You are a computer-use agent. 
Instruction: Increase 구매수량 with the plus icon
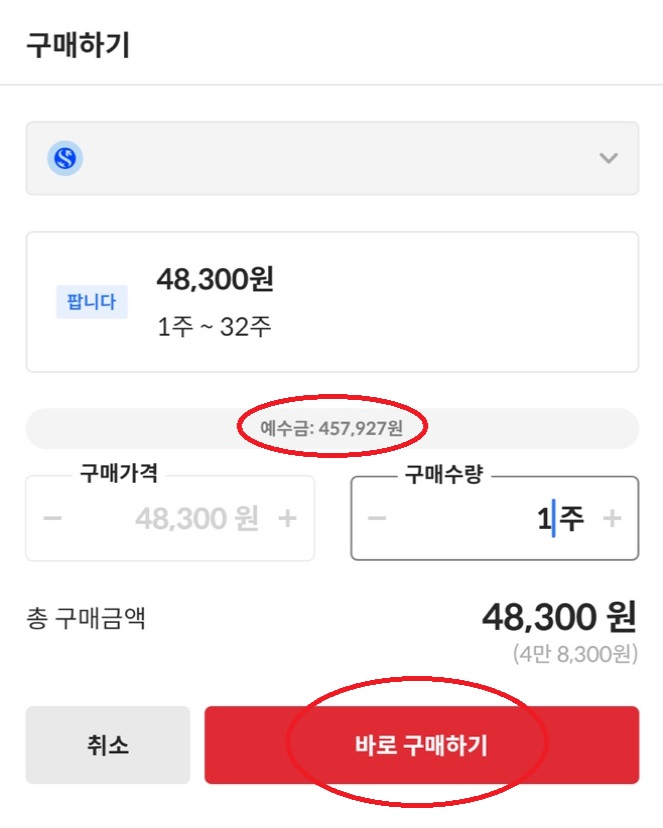pyautogui.click(x=612, y=518)
